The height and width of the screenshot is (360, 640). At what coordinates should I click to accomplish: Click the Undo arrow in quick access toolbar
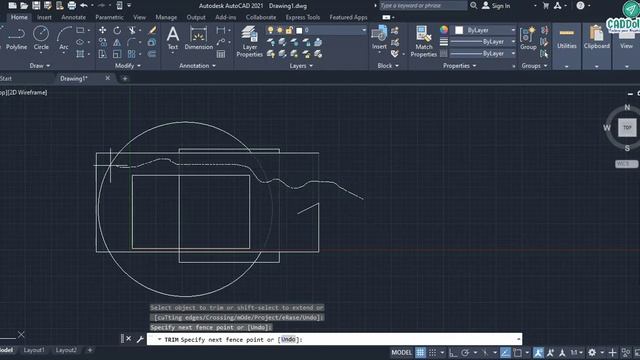(x=84, y=5)
